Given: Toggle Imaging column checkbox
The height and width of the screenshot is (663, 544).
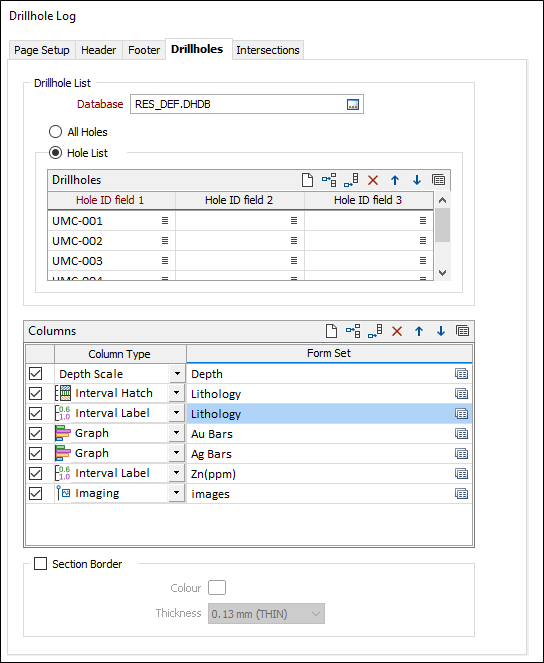Looking at the screenshot, I should pyautogui.click(x=36, y=493).
